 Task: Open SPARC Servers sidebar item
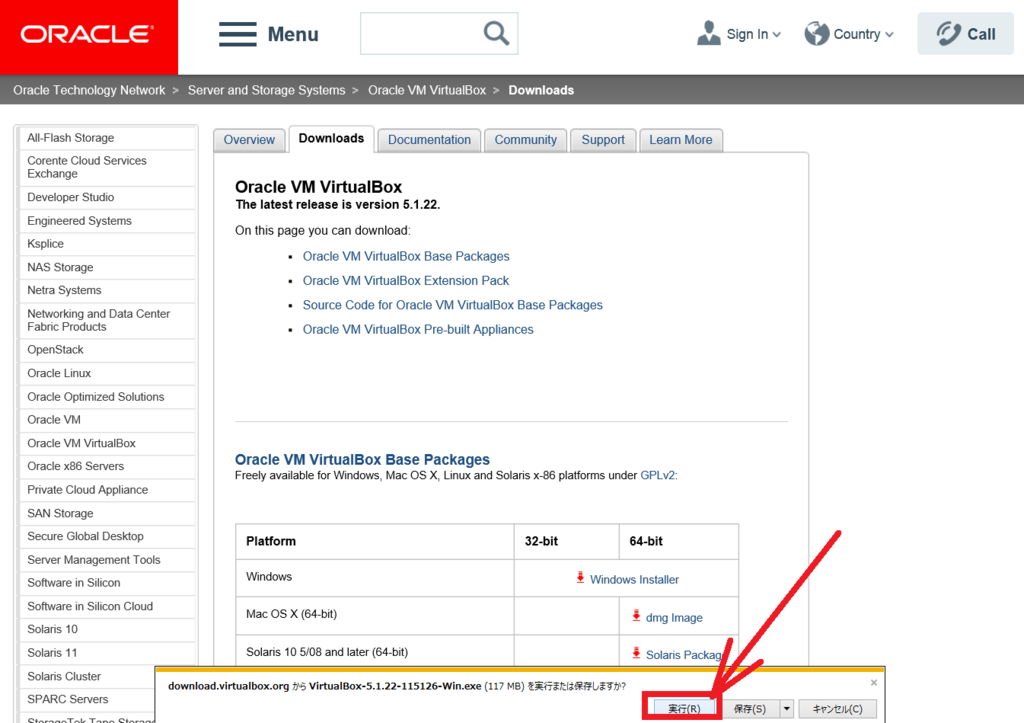coord(67,699)
